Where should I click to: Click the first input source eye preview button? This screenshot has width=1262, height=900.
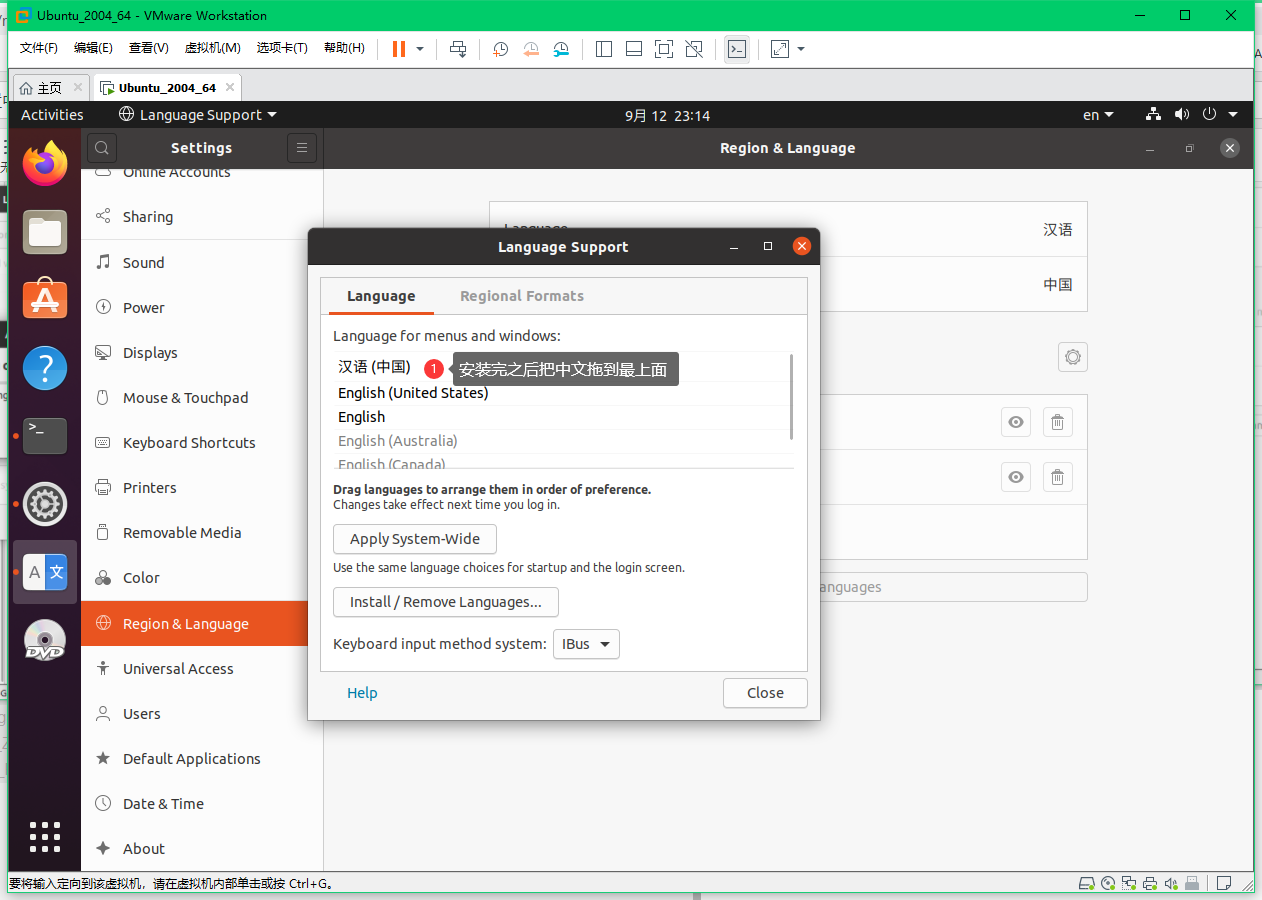tap(1016, 422)
